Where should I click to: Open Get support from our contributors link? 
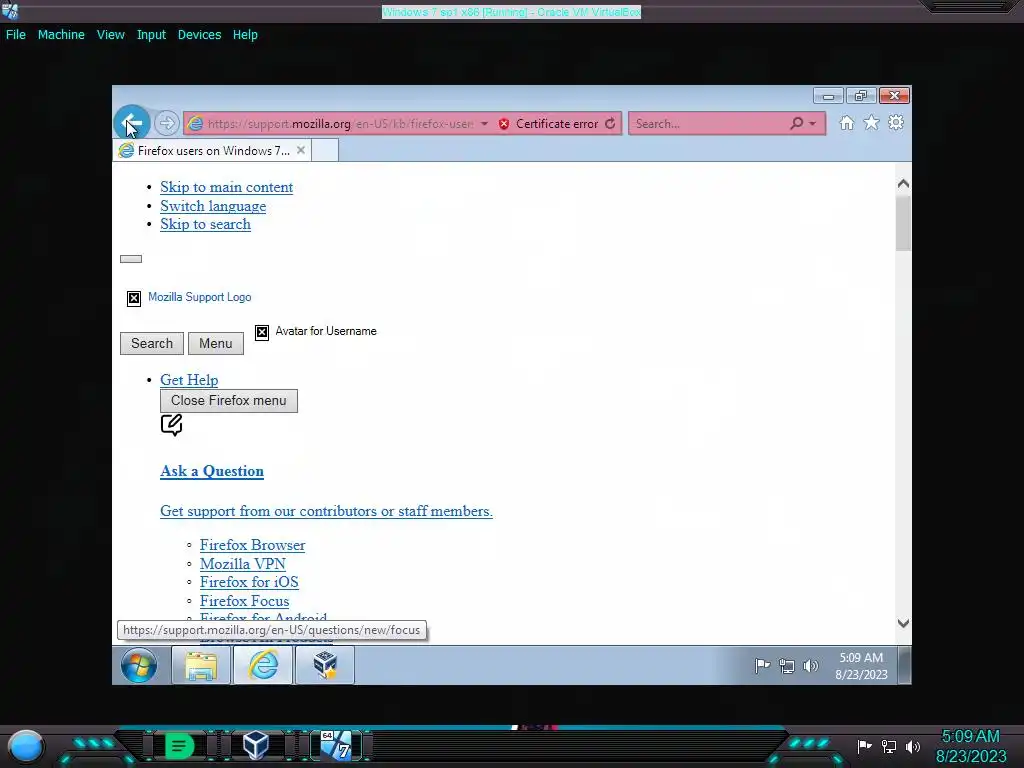point(326,511)
